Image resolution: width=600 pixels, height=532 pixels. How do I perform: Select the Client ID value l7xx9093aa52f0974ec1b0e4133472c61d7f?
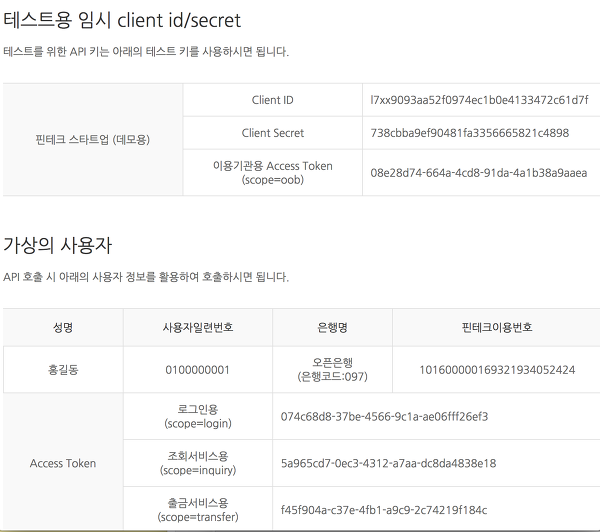pos(479,100)
